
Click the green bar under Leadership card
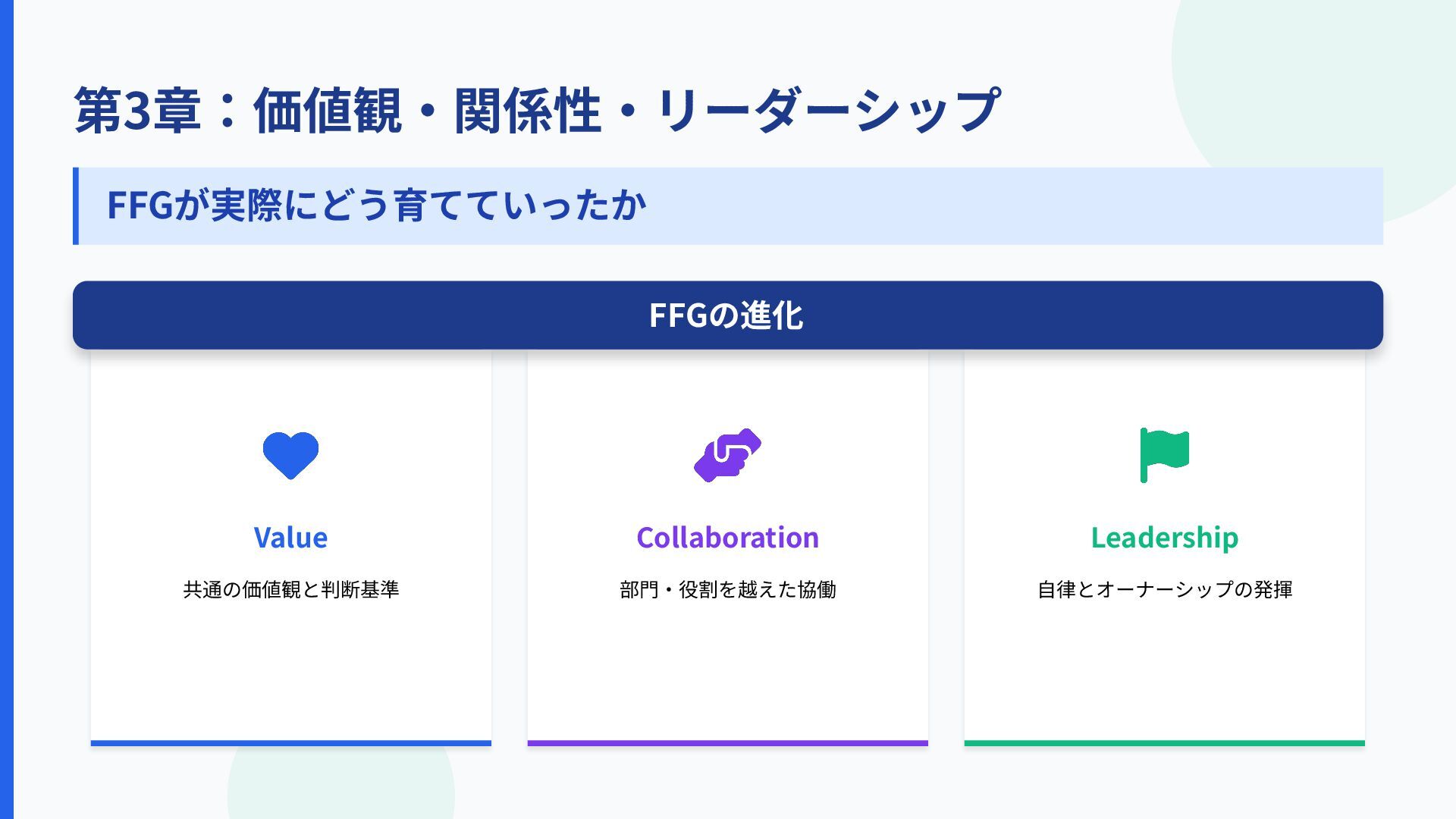[x=1164, y=743]
